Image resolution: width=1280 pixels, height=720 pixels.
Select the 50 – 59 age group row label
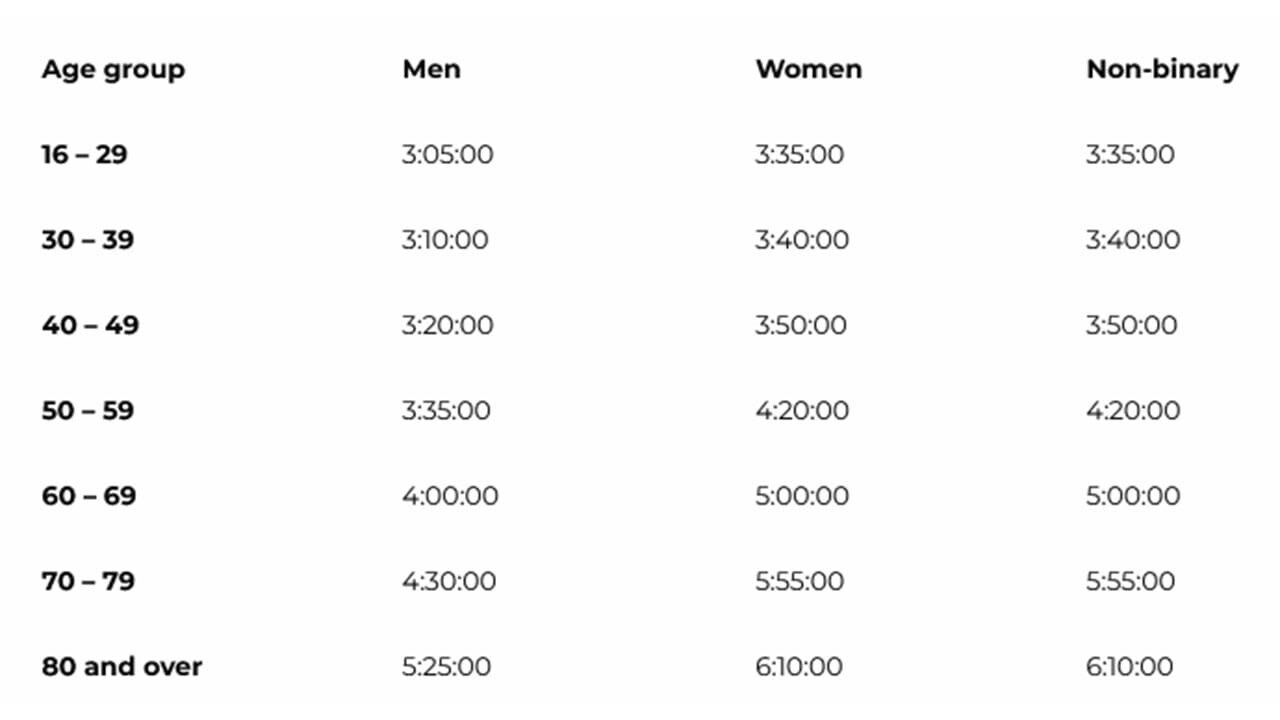87,411
